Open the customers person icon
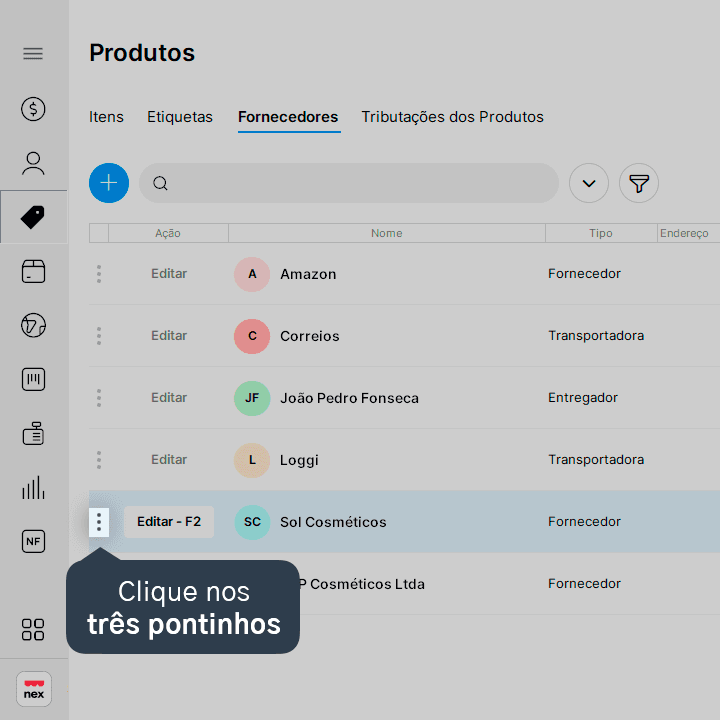The image size is (720, 720). (x=33, y=163)
